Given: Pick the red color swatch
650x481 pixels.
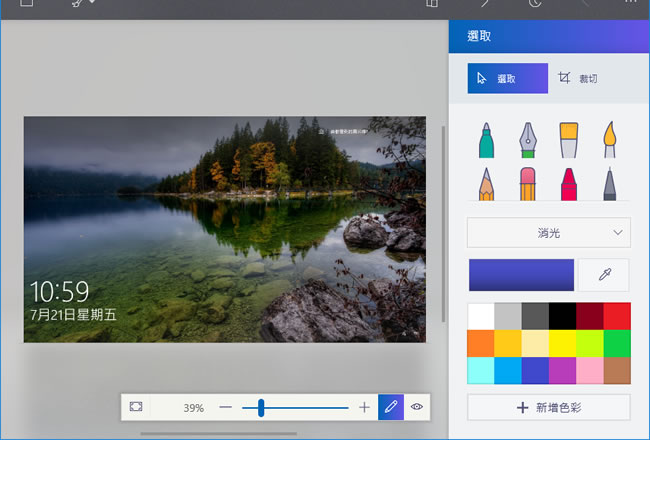Looking at the screenshot, I should 617,316.
